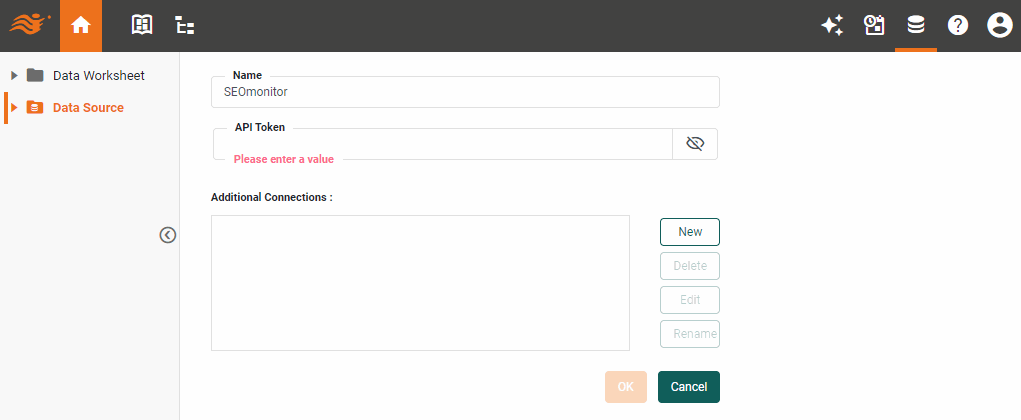Click the Name field containing SEOmonitor
The height and width of the screenshot is (420, 1021).
[x=465, y=92]
